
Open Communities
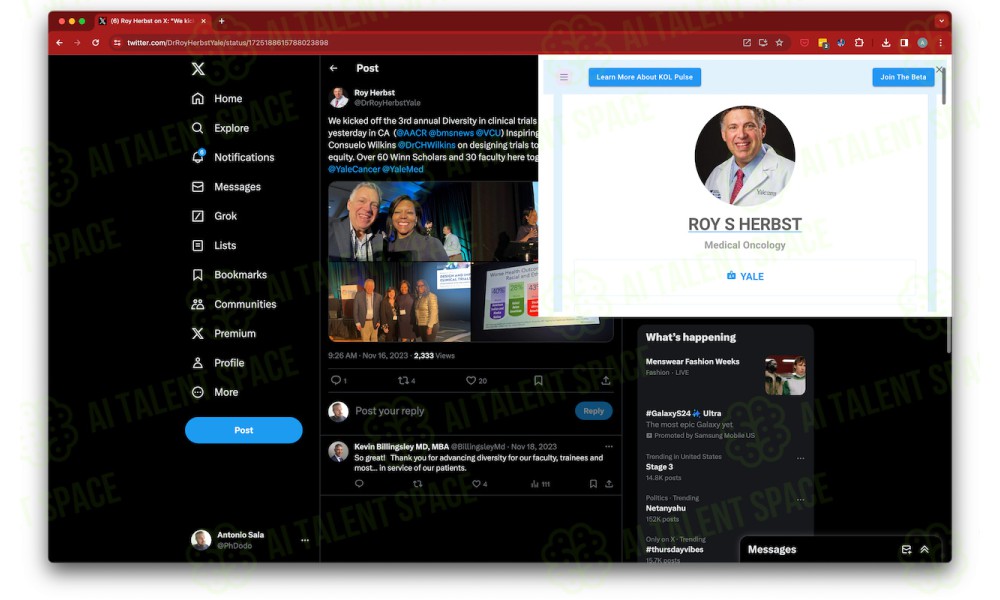233,304
